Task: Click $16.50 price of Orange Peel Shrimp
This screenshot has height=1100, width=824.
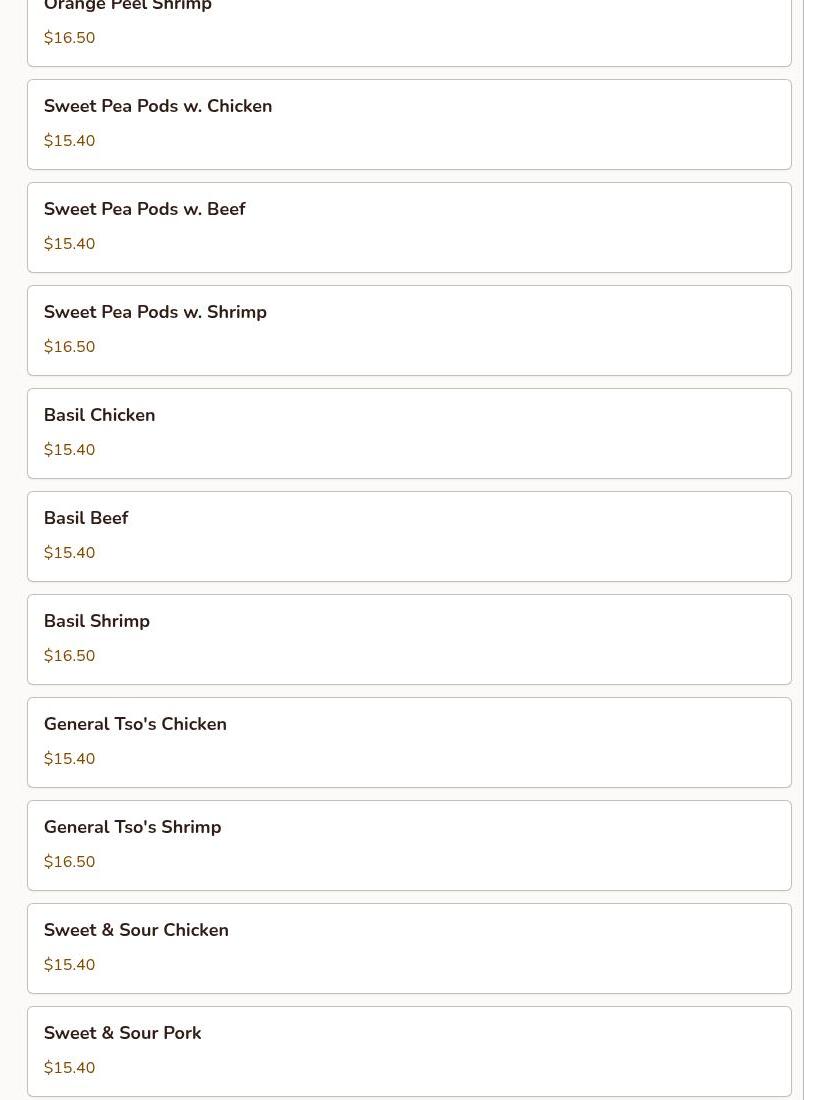Action: click(69, 38)
